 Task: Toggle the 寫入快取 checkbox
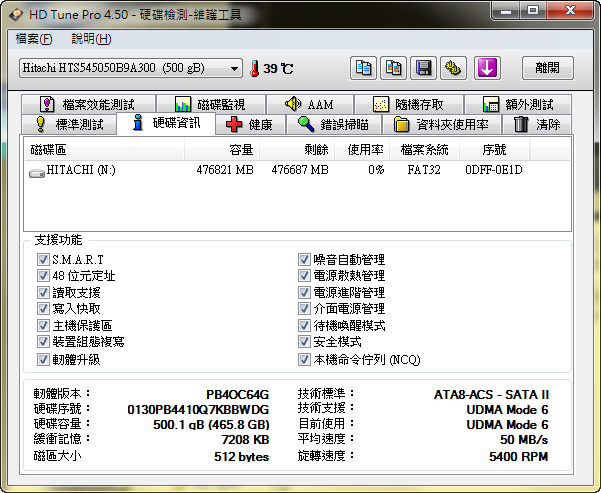point(43,309)
